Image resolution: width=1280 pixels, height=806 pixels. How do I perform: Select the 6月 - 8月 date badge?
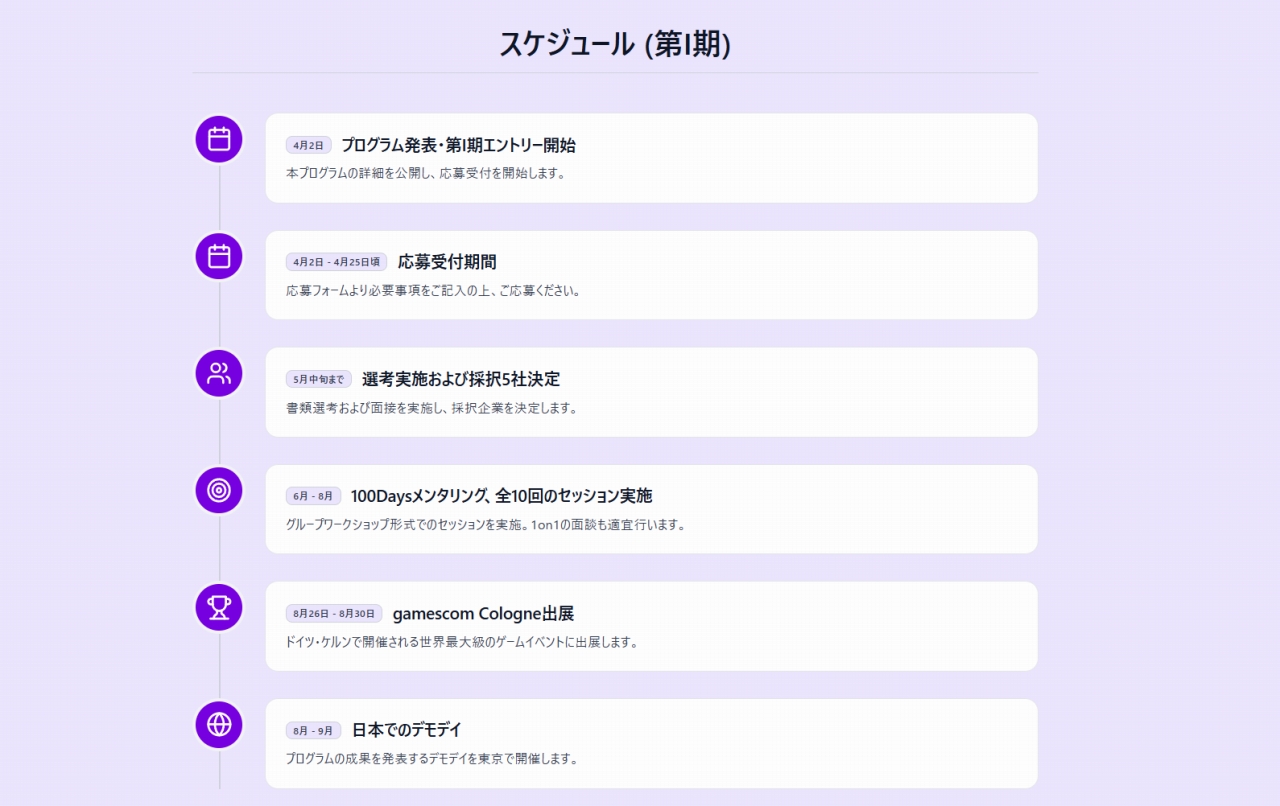tap(313, 496)
